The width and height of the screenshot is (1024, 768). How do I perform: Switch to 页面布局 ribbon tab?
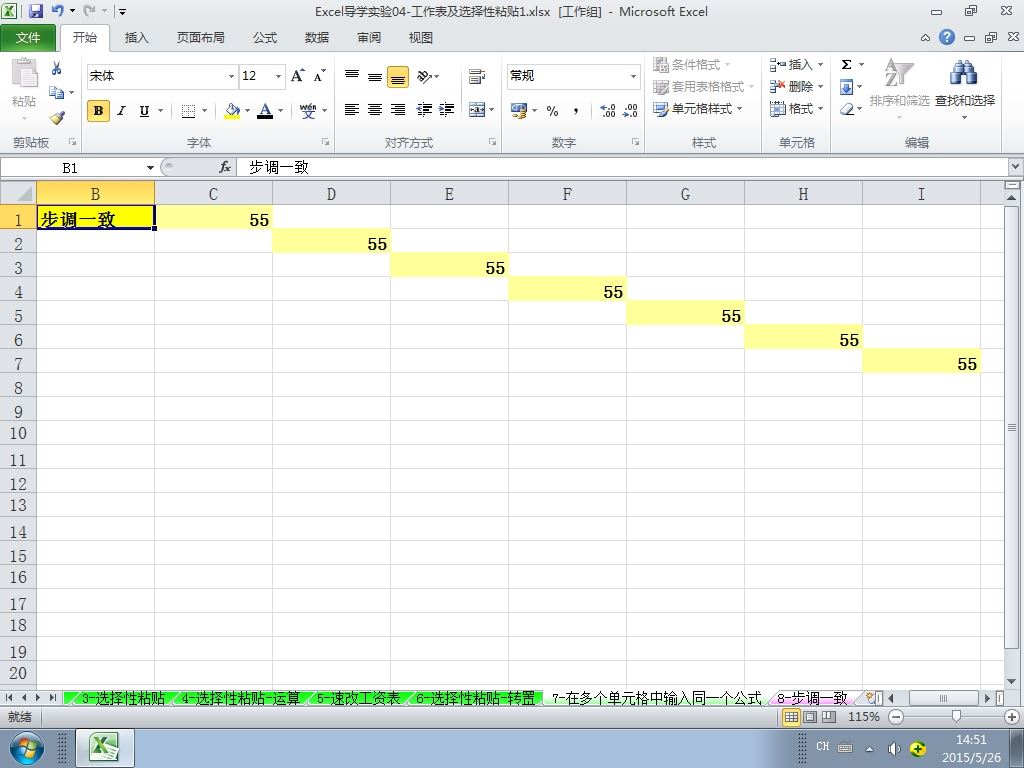pyautogui.click(x=200, y=38)
